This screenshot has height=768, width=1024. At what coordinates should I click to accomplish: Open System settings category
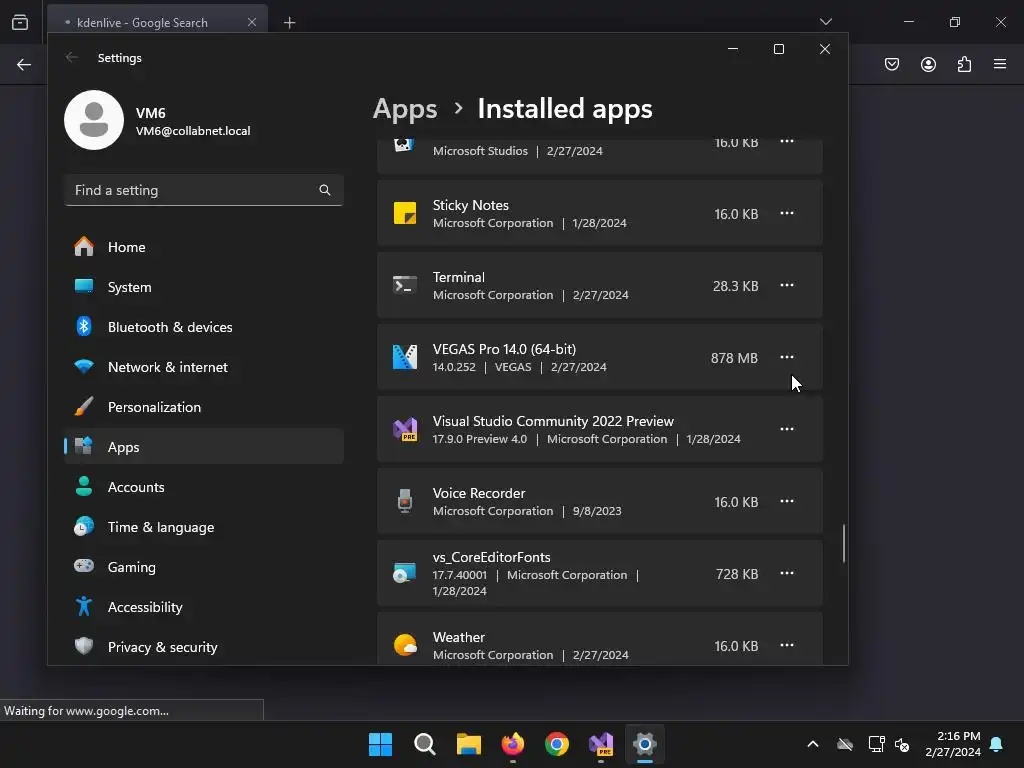pyautogui.click(x=204, y=287)
